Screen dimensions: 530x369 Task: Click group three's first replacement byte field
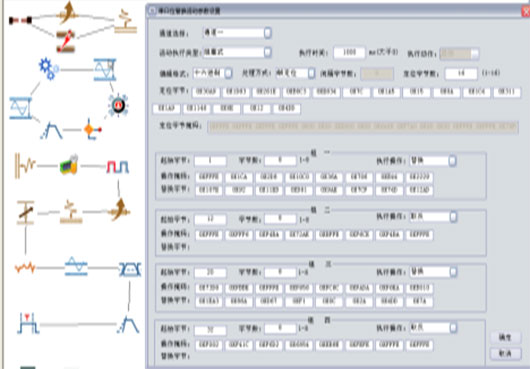pos(209,301)
